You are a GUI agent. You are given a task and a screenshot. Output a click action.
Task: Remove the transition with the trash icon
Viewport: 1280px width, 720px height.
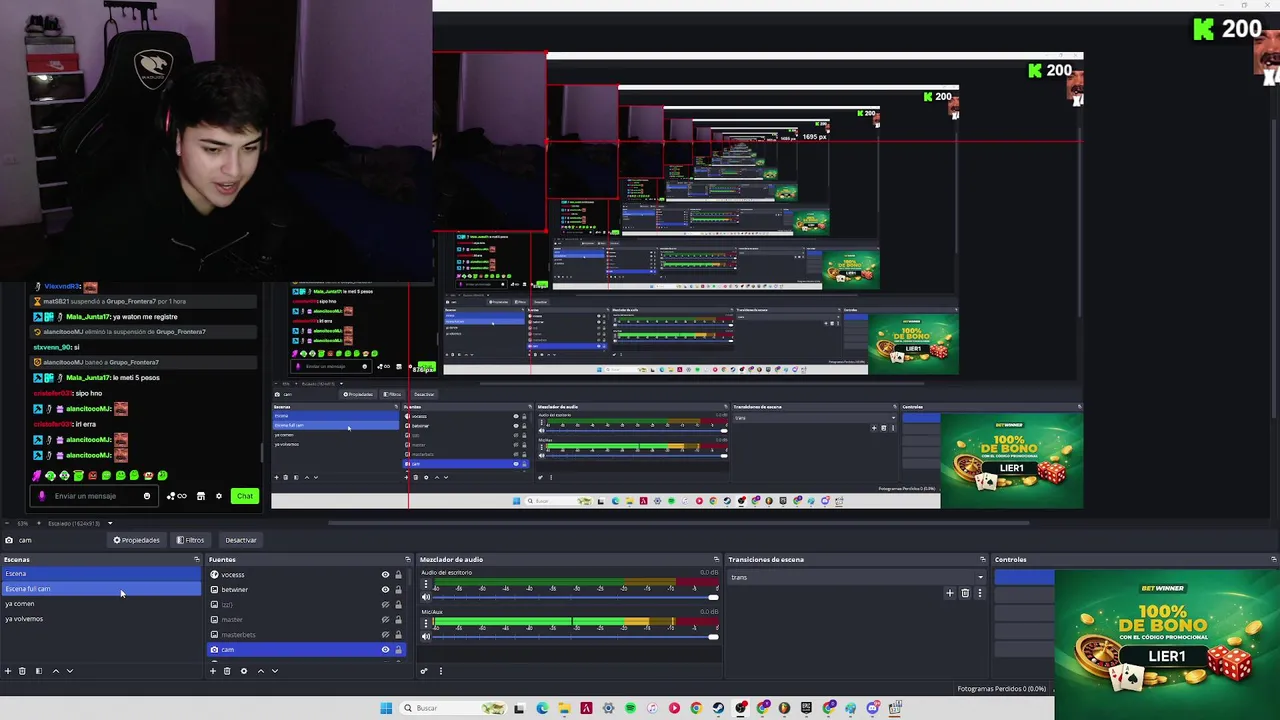965,593
